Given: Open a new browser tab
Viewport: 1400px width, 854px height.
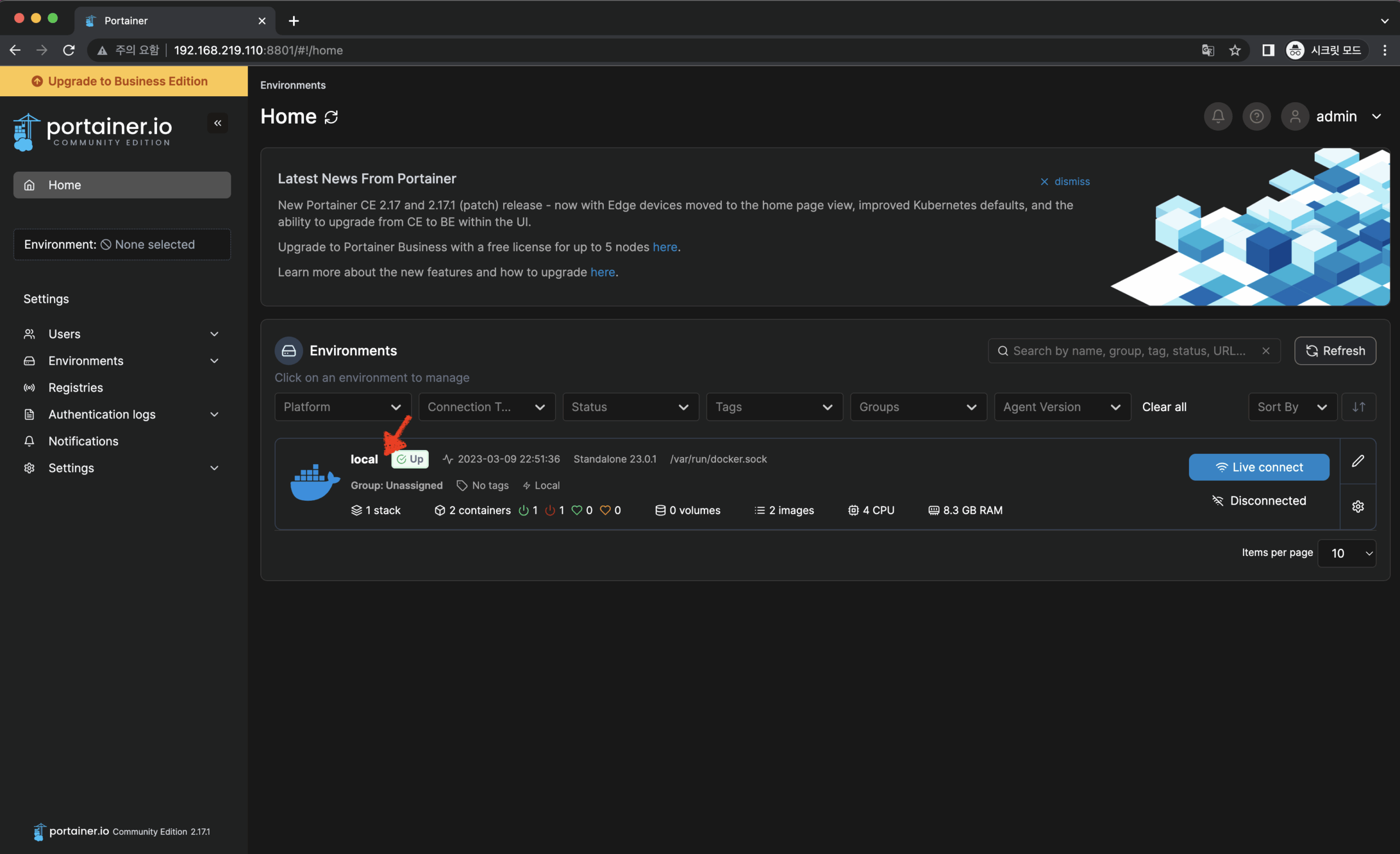Looking at the screenshot, I should pyautogui.click(x=293, y=21).
